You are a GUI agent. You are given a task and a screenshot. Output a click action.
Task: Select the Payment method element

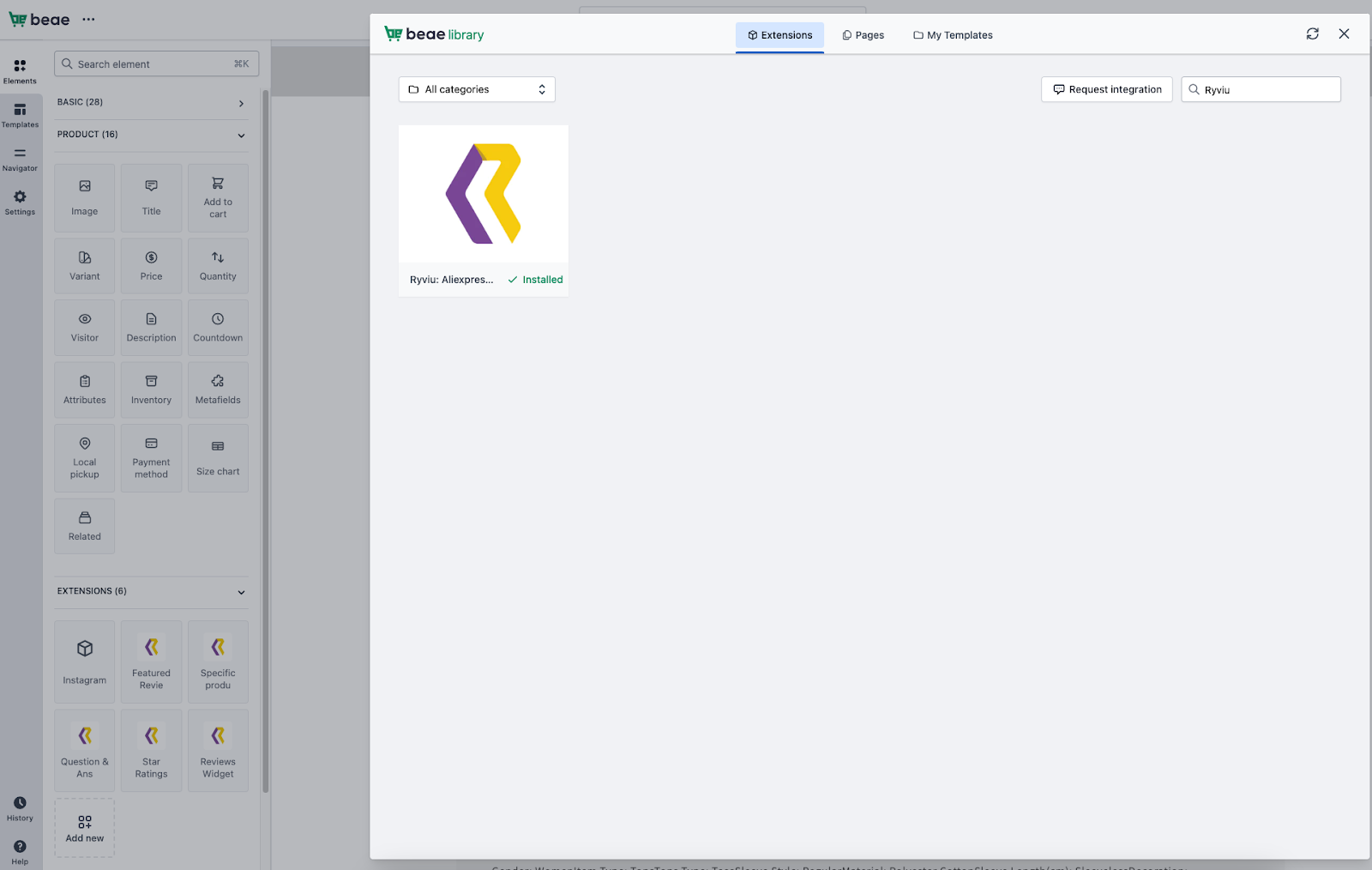coord(152,458)
